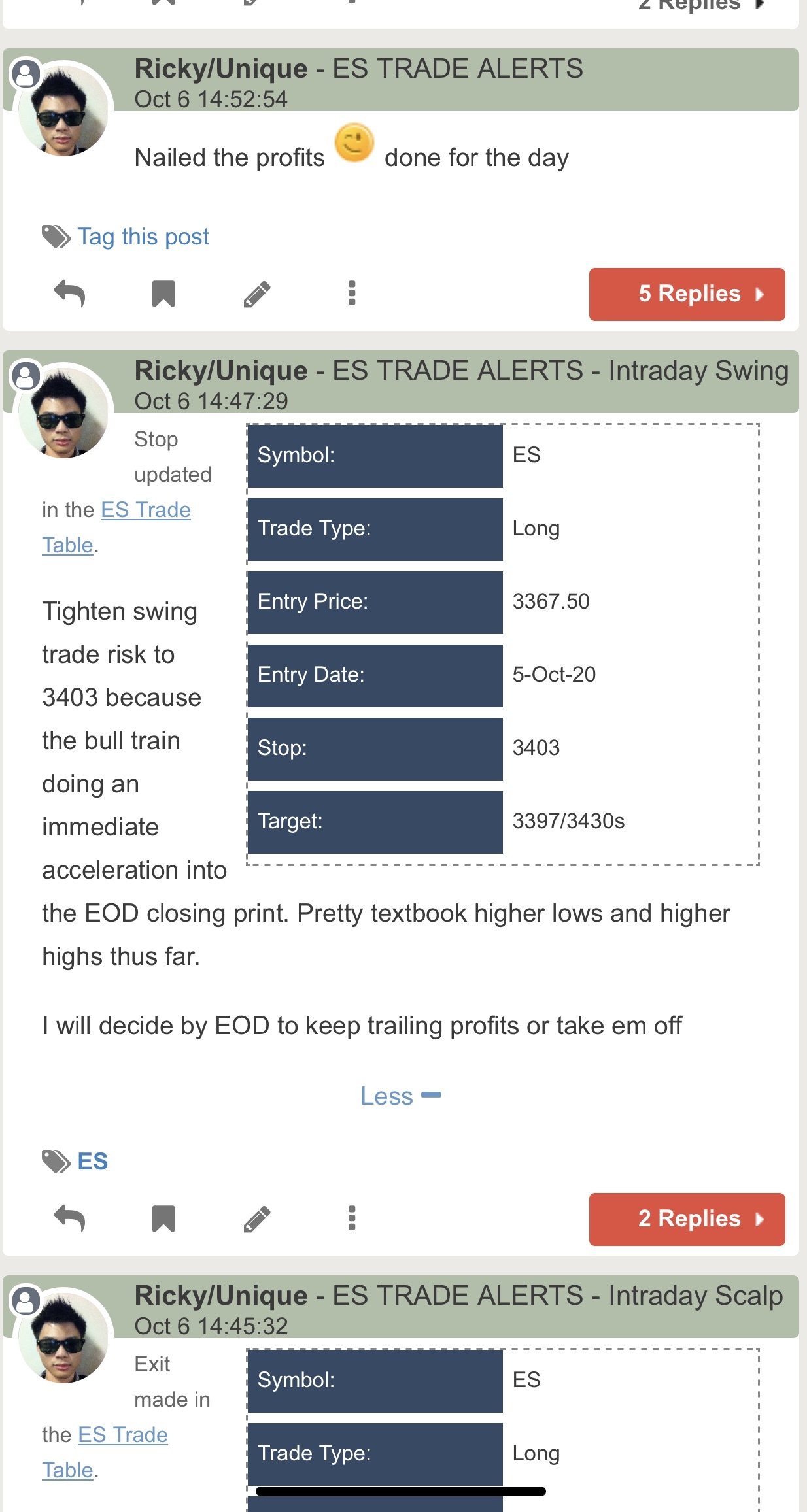Image resolution: width=807 pixels, height=1512 pixels.
Task: Open more options on Intraday Swing post
Action: tap(352, 1218)
